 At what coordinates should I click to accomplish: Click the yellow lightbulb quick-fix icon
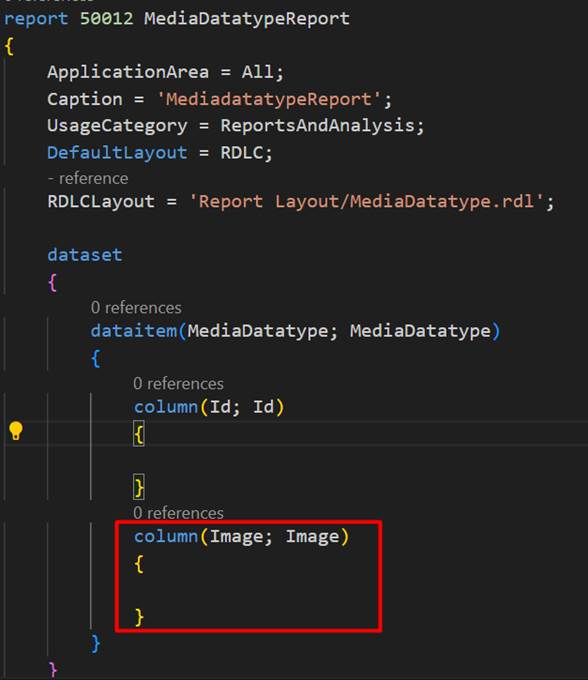[x=16, y=431]
